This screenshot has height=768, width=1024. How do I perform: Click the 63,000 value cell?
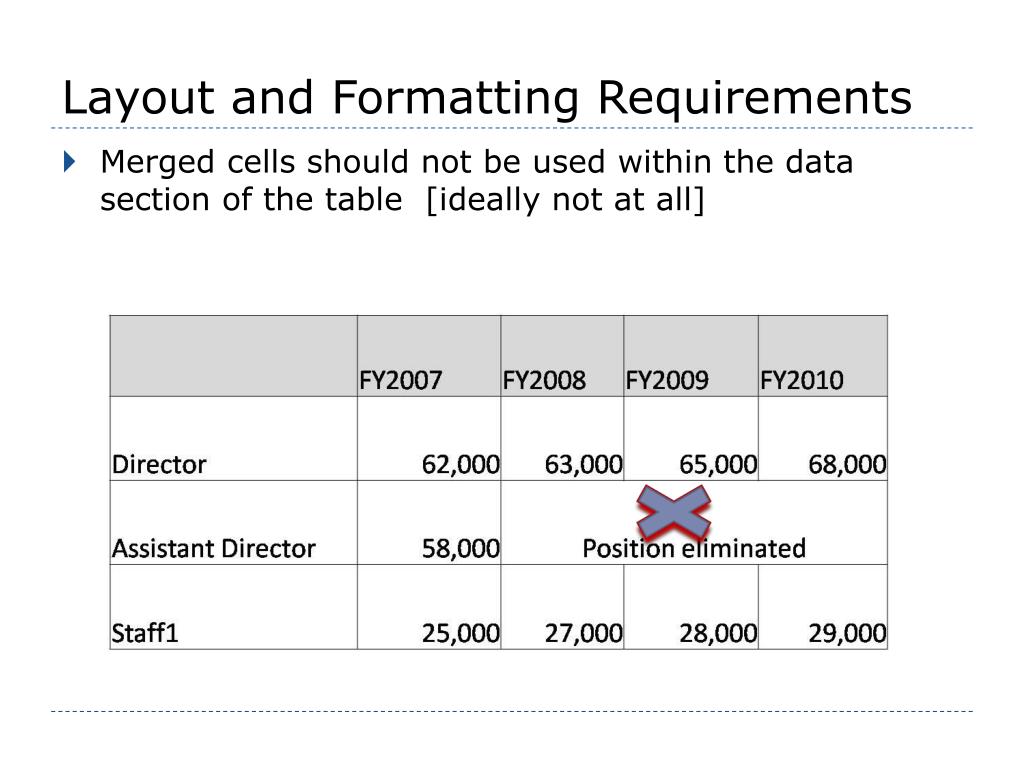pyautogui.click(x=562, y=439)
